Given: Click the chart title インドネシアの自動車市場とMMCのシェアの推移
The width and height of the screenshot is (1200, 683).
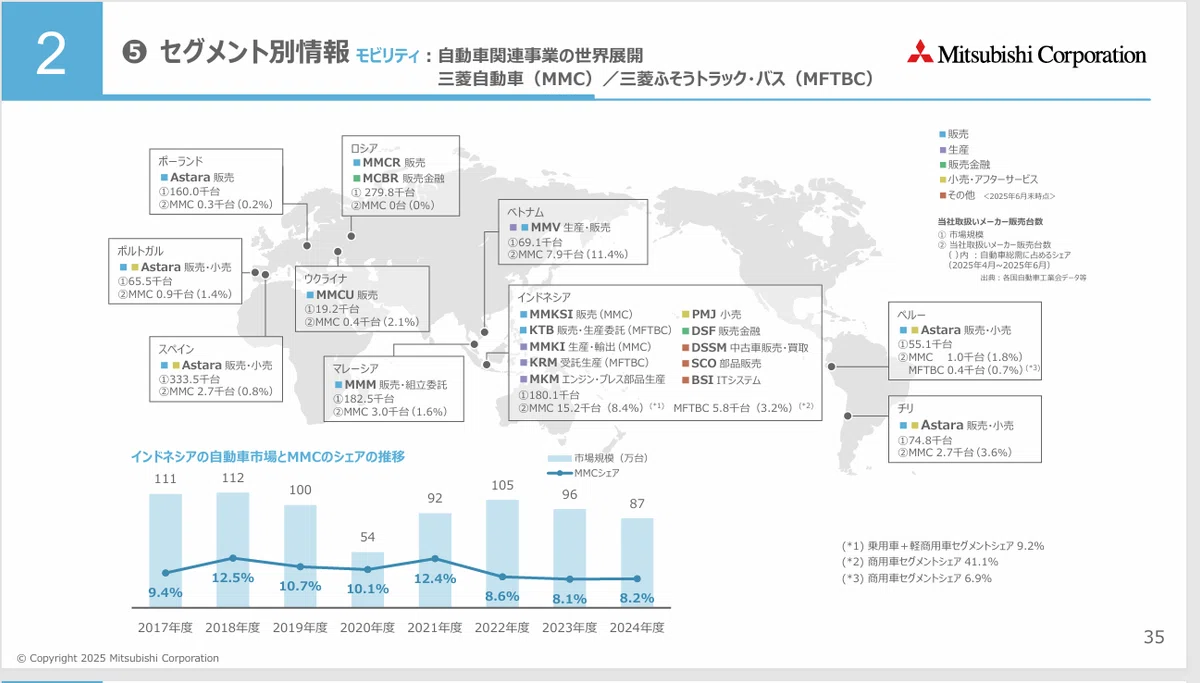Looking at the screenshot, I should [x=268, y=456].
